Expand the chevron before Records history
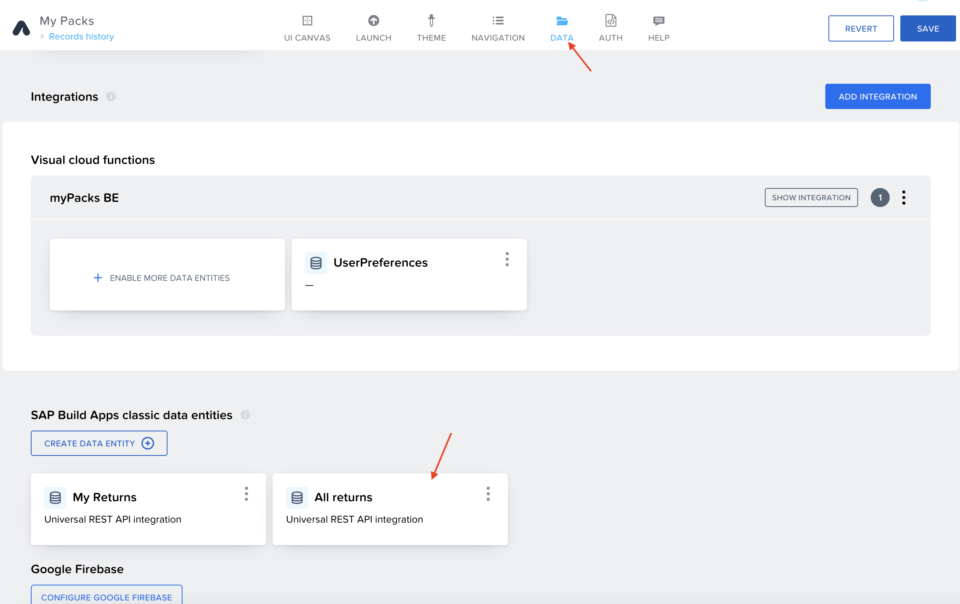Screen dimensions: 960x604 point(42,37)
